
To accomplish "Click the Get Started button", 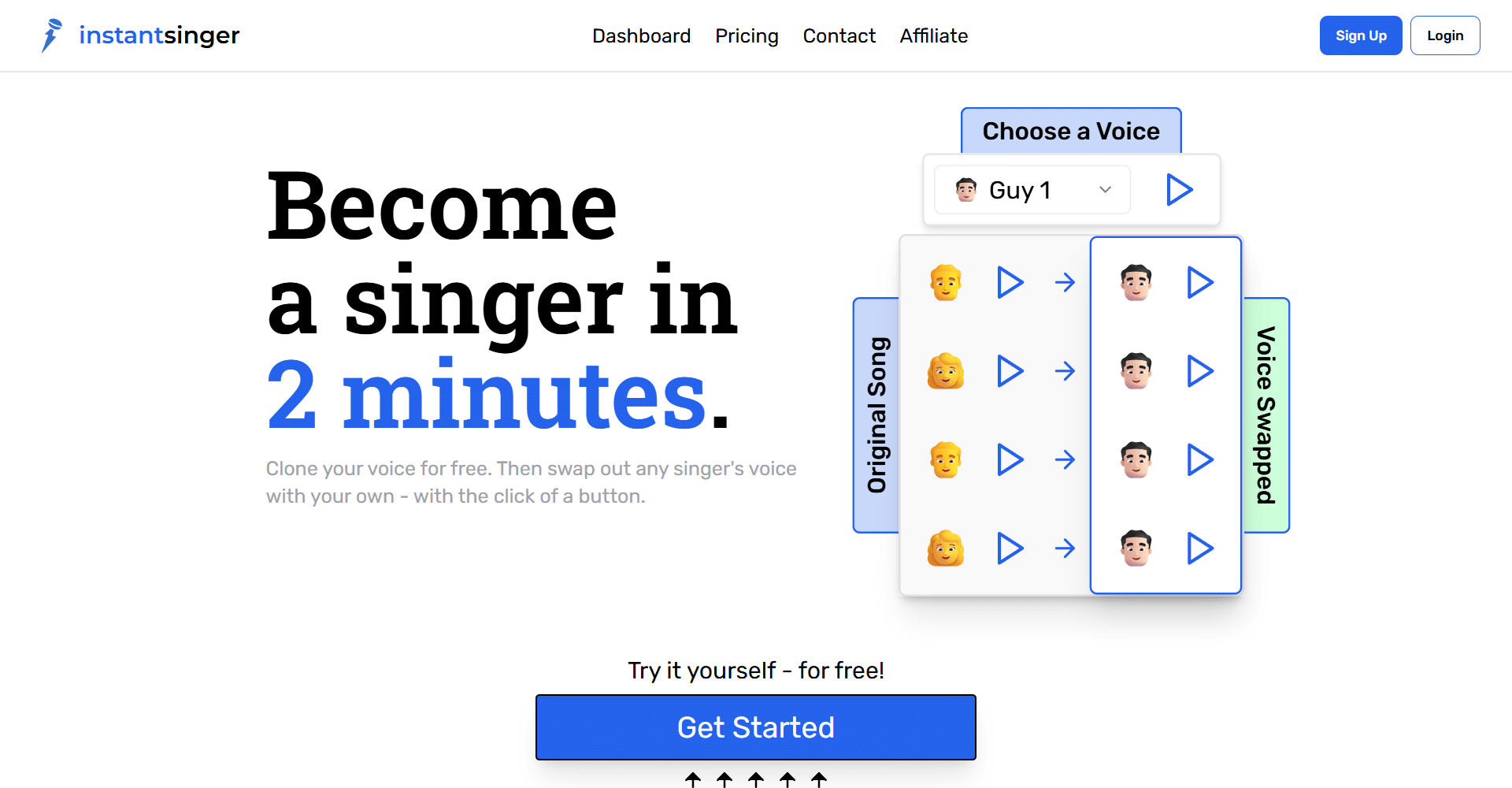I will [x=756, y=727].
